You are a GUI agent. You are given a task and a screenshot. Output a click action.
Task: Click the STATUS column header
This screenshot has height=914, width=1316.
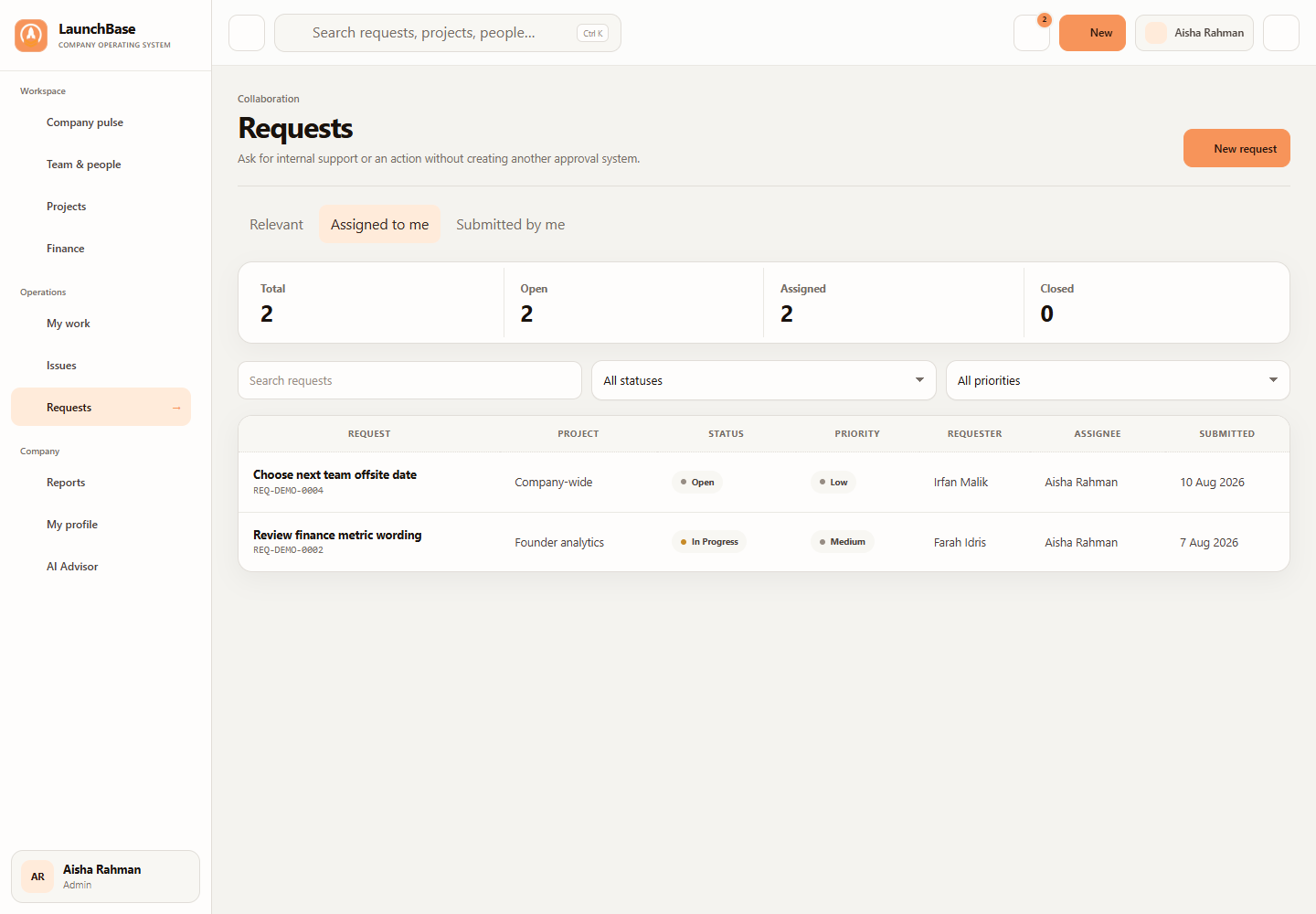(x=726, y=434)
